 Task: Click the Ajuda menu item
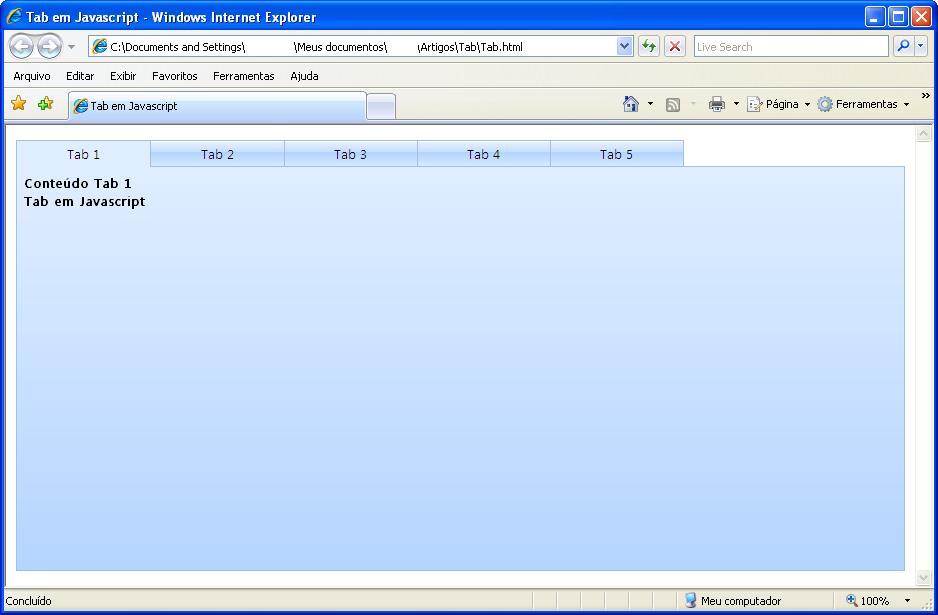tap(304, 76)
